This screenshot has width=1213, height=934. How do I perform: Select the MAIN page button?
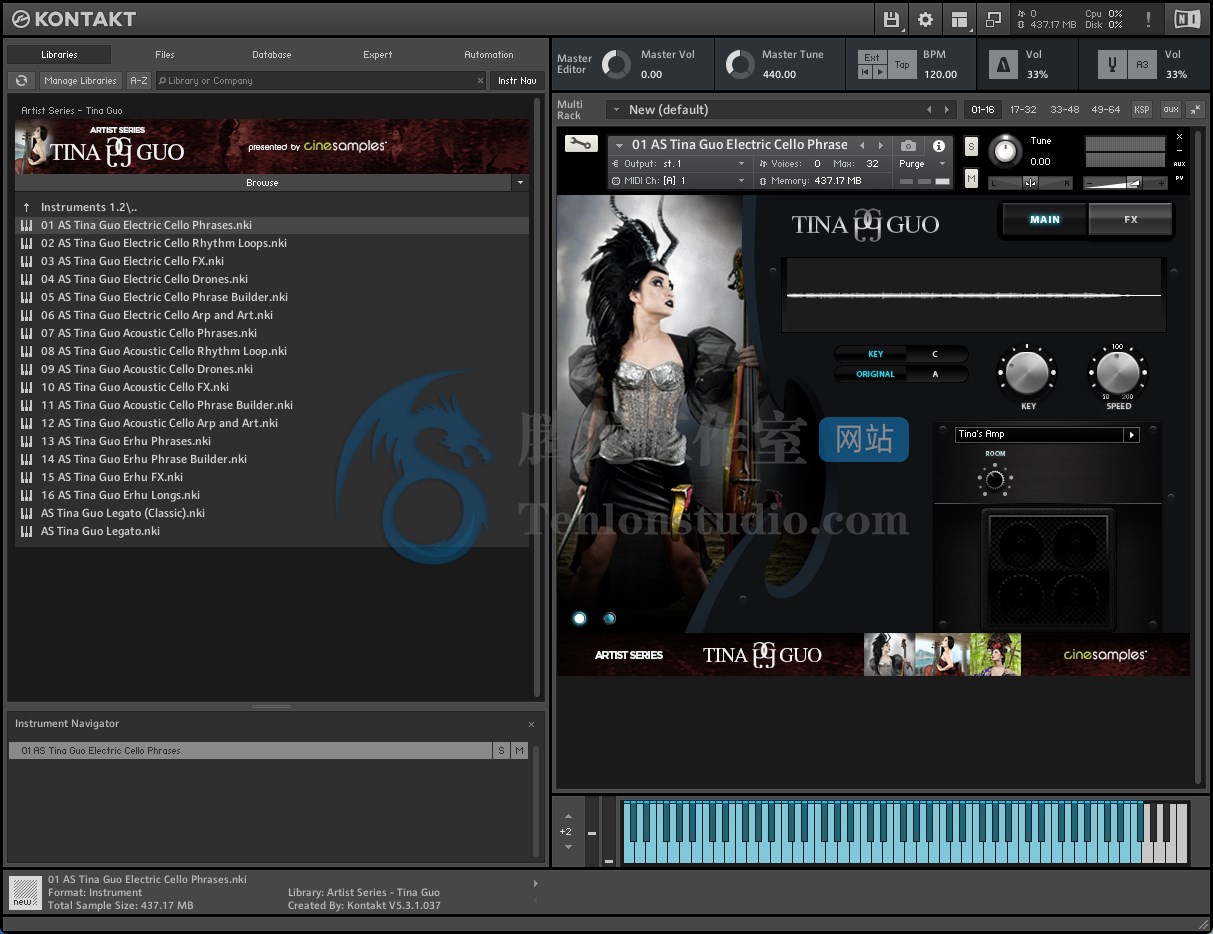click(1044, 220)
